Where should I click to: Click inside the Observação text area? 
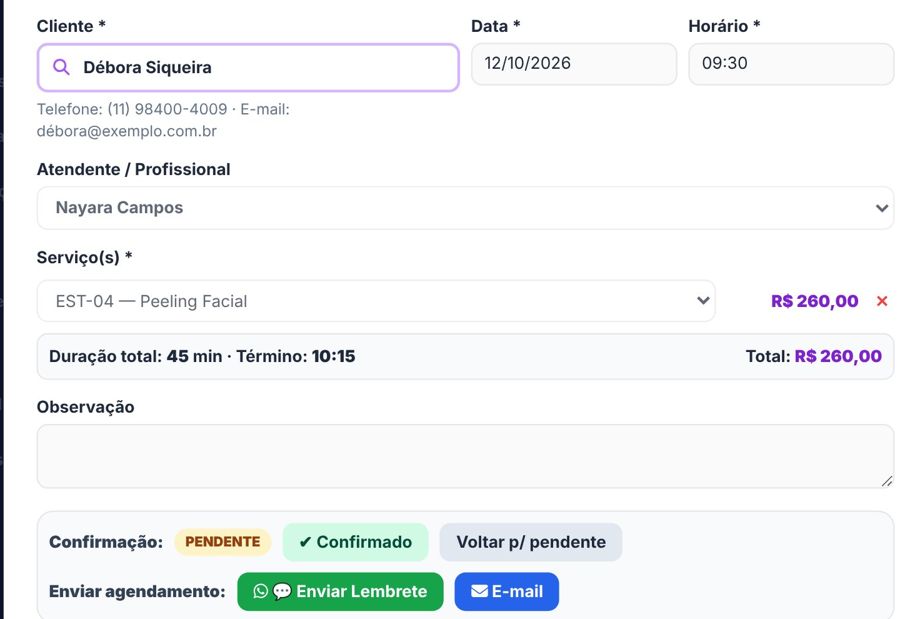(465, 456)
